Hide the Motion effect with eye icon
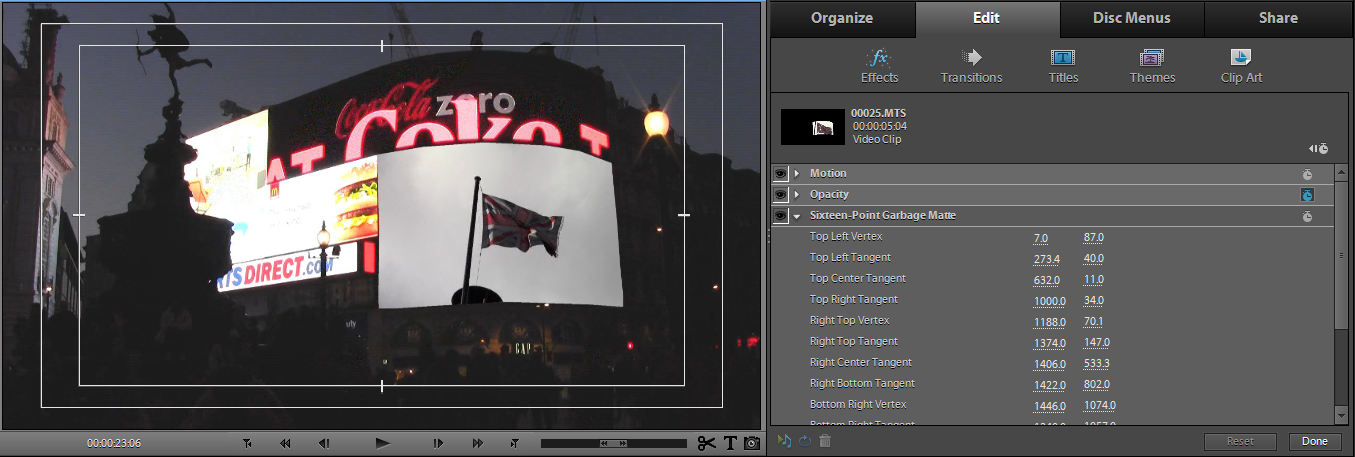Viewport: 1355px width, 457px height. point(780,174)
